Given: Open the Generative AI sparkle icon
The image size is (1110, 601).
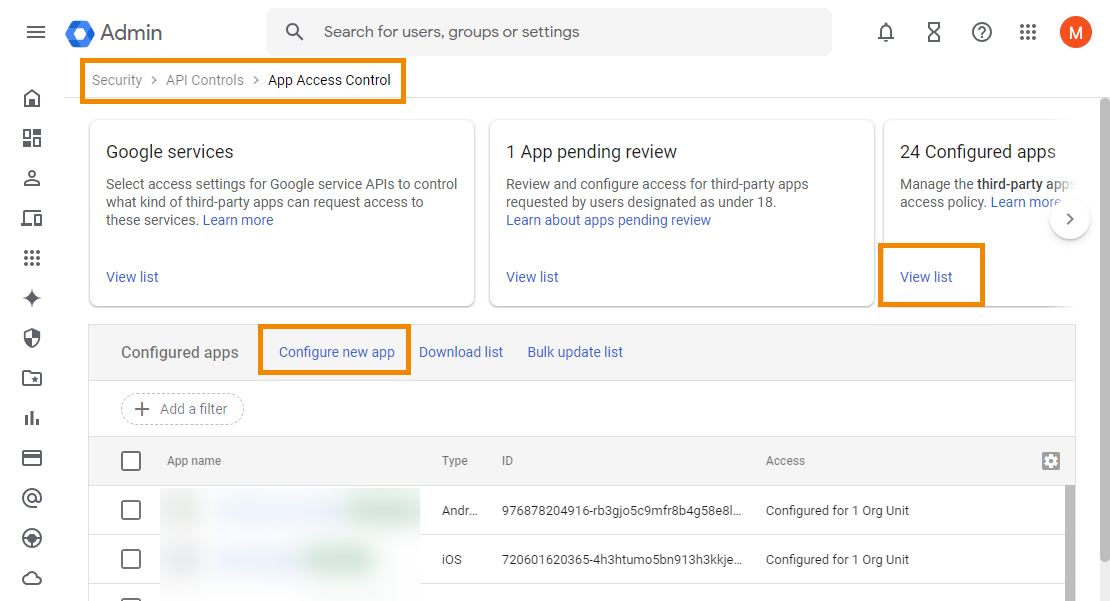Looking at the screenshot, I should click(x=31, y=298).
